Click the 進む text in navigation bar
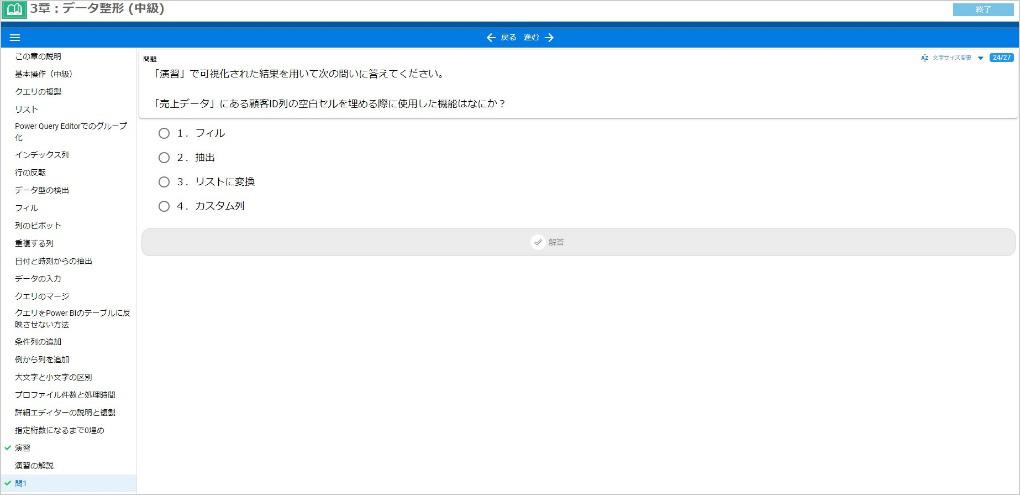This screenshot has height=495, width=1020. pyautogui.click(x=531, y=38)
